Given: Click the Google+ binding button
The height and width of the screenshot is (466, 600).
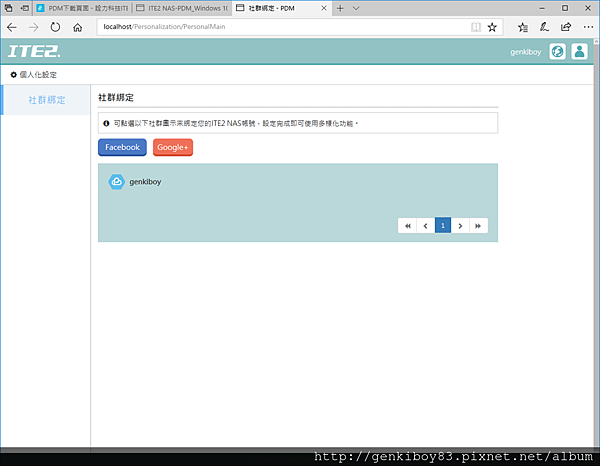Looking at the screenshot, I should (173, 147).
